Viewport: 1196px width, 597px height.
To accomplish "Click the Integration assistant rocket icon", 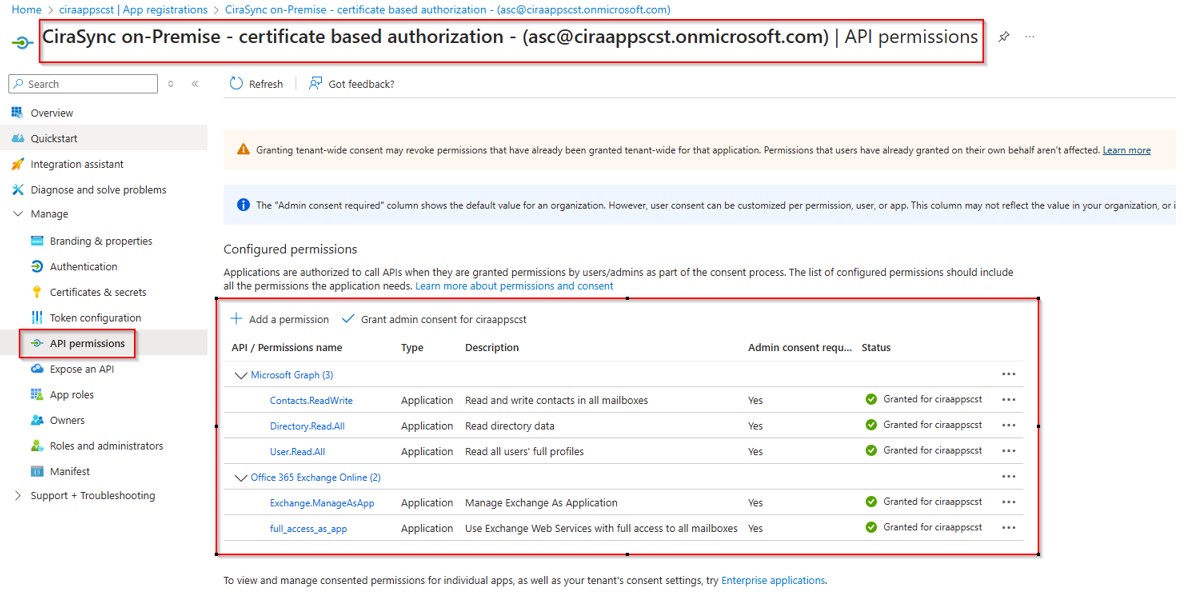I will (x=18, y=164).
